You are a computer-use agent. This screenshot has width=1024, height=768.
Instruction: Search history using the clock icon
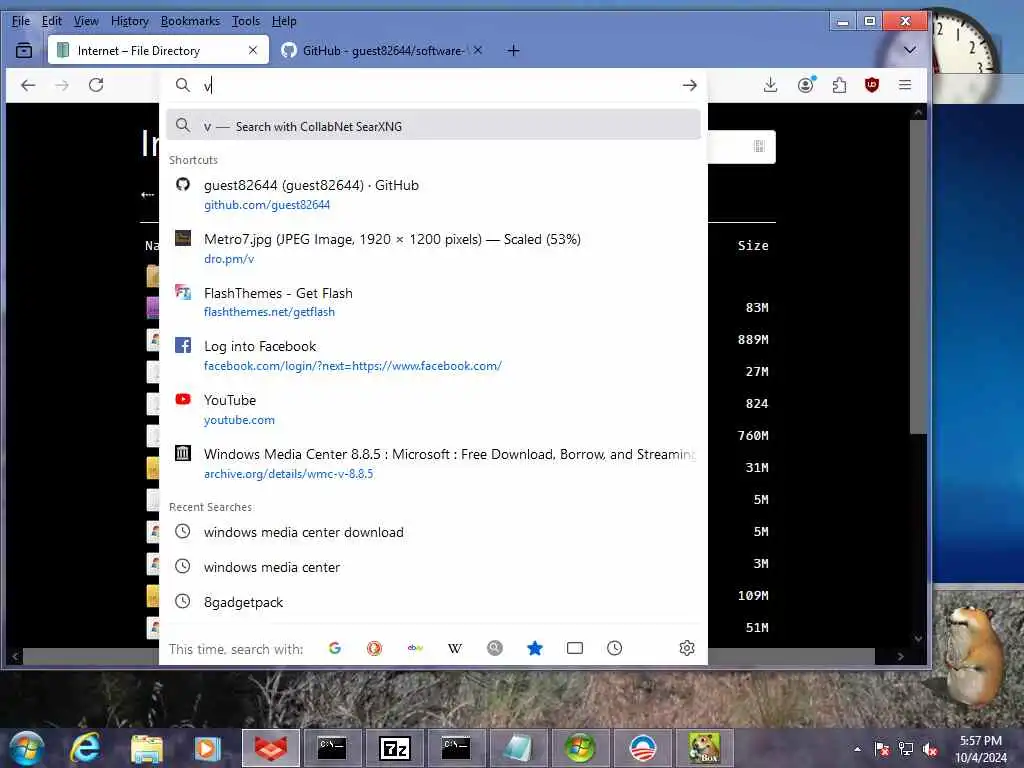click(x=615, y=648)
